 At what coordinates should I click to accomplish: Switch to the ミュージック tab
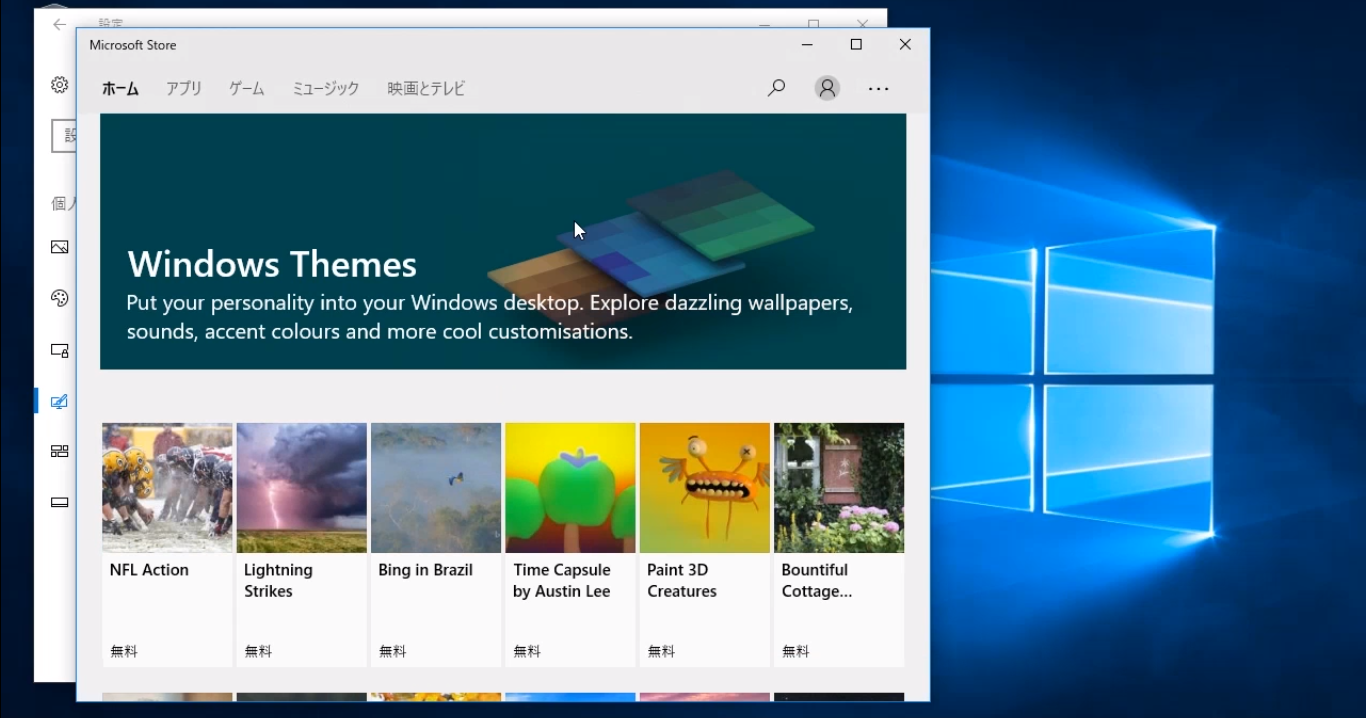point(325,88)
